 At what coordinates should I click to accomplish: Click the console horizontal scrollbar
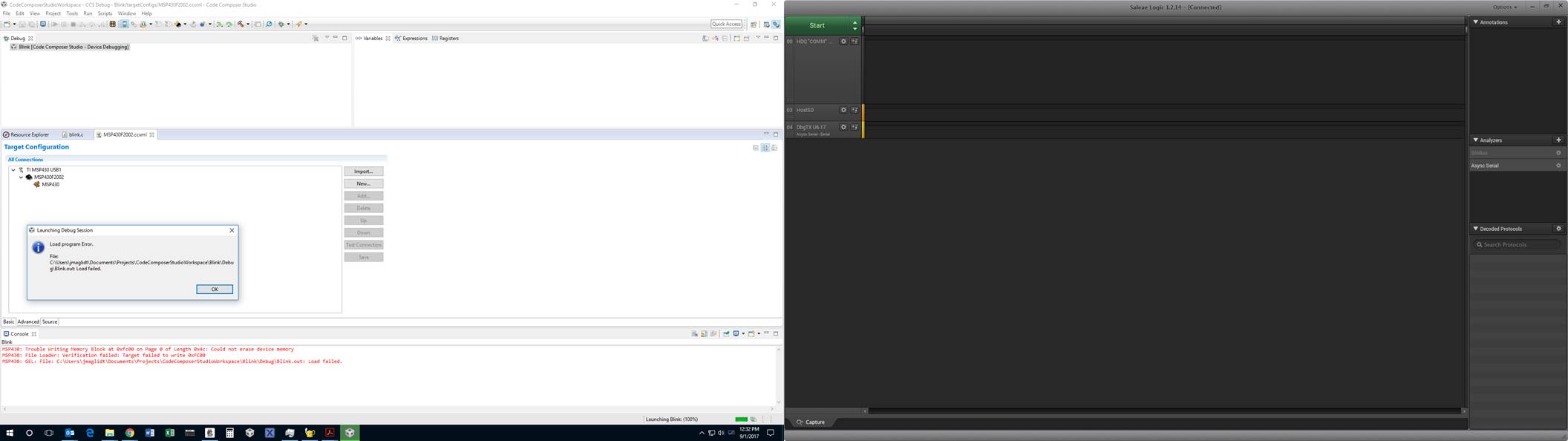click(390, 408)
